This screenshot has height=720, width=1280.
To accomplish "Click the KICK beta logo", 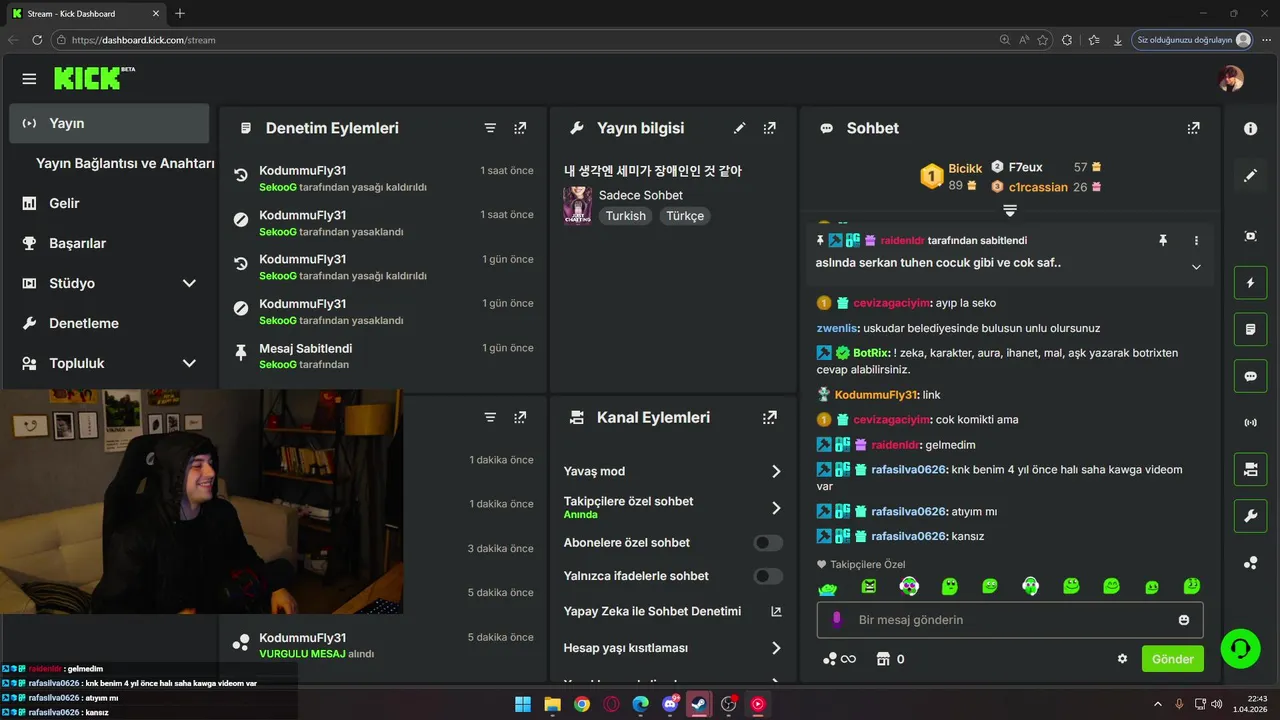I will [x=94, y=78].
